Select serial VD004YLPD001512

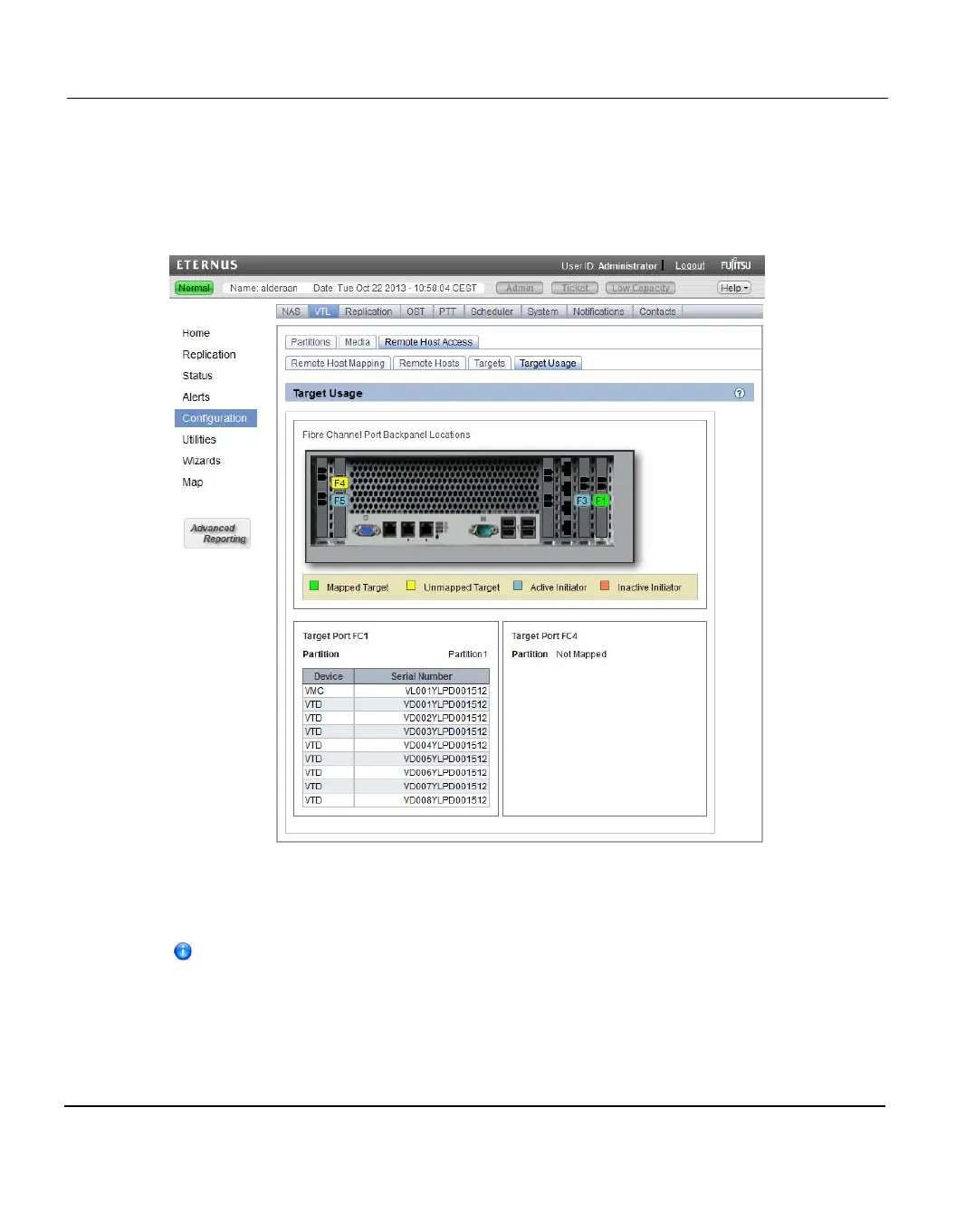coord(445,746)
